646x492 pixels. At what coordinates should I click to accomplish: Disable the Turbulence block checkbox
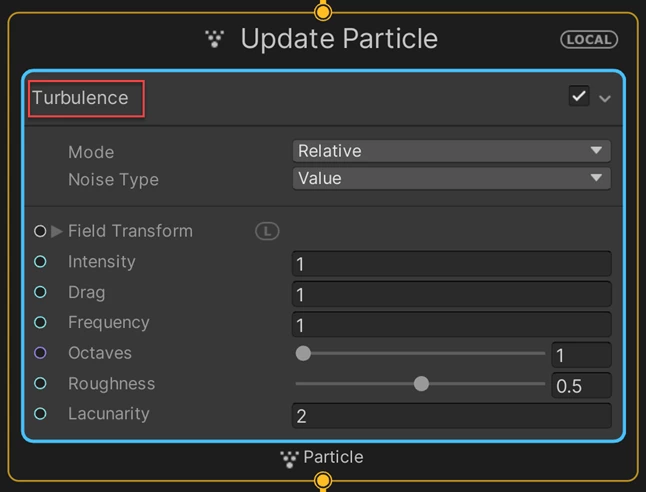[578, 96]
